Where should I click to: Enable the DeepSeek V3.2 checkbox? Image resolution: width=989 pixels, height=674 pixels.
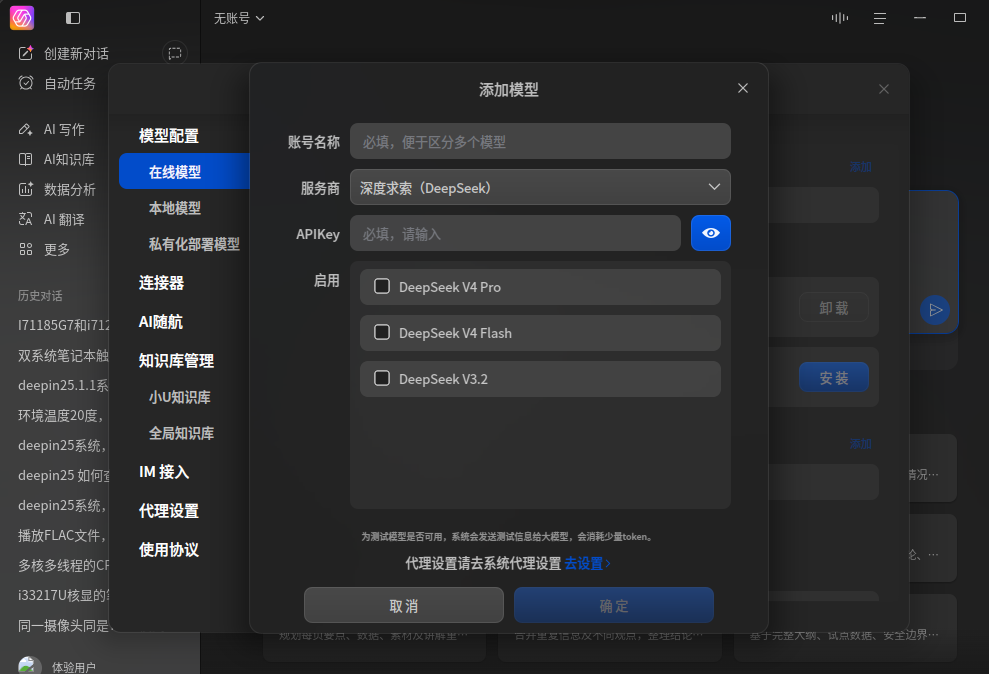(x=382, y=378)
